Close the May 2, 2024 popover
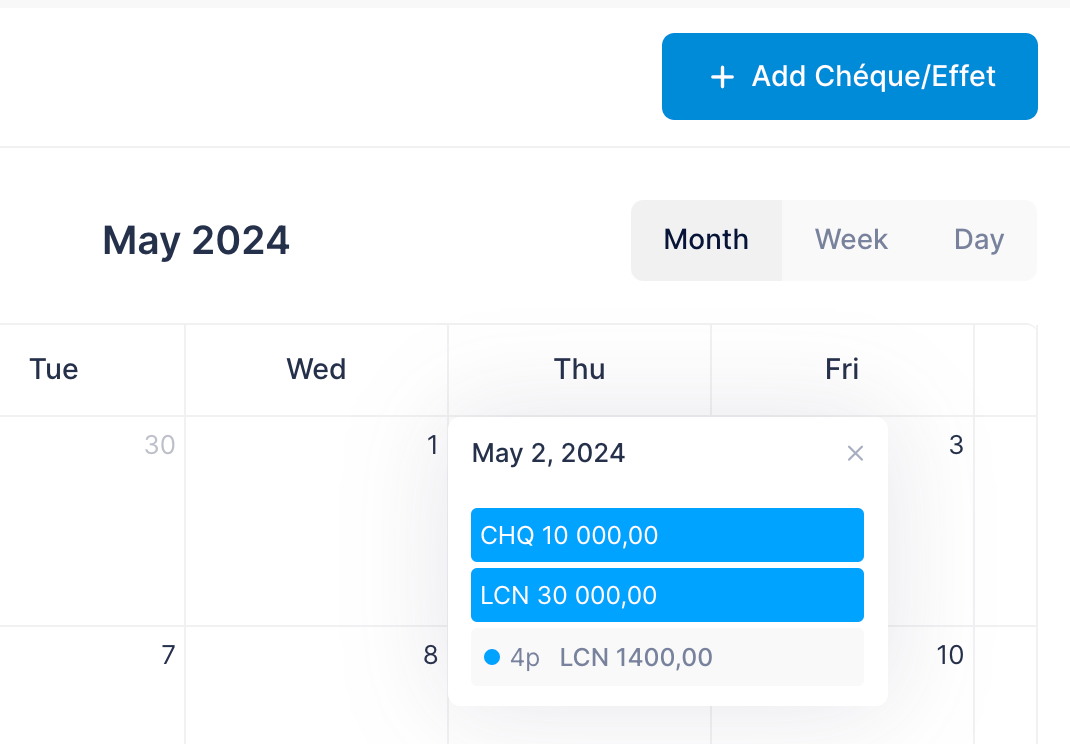Screen dimensions: 1070x744 point(855,454)
